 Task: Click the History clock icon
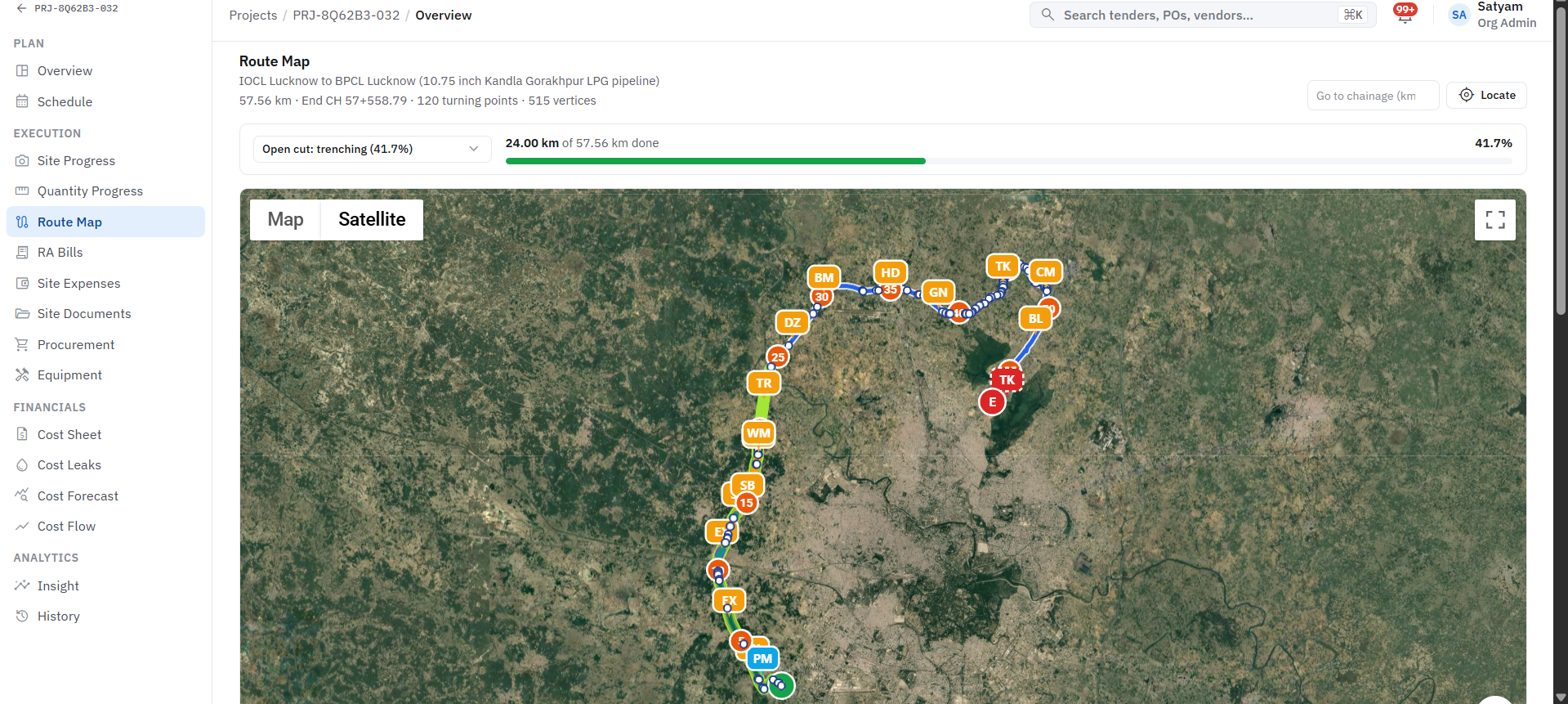tap(22, 617)
